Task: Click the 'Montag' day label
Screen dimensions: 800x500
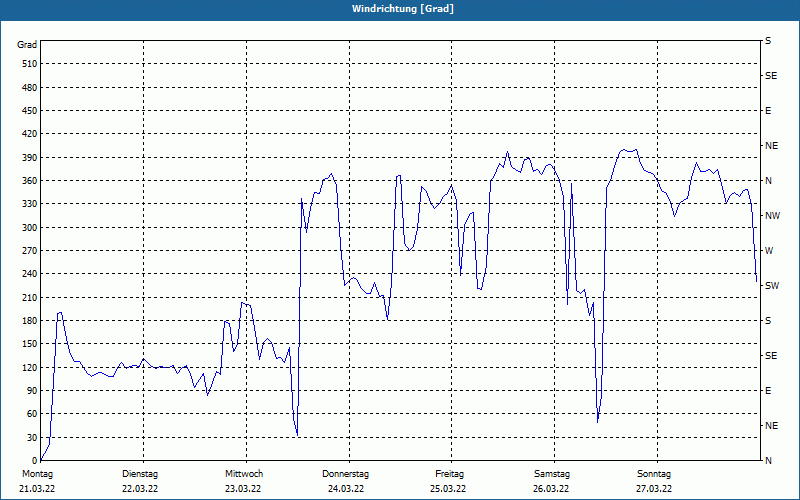Action: 38,474
